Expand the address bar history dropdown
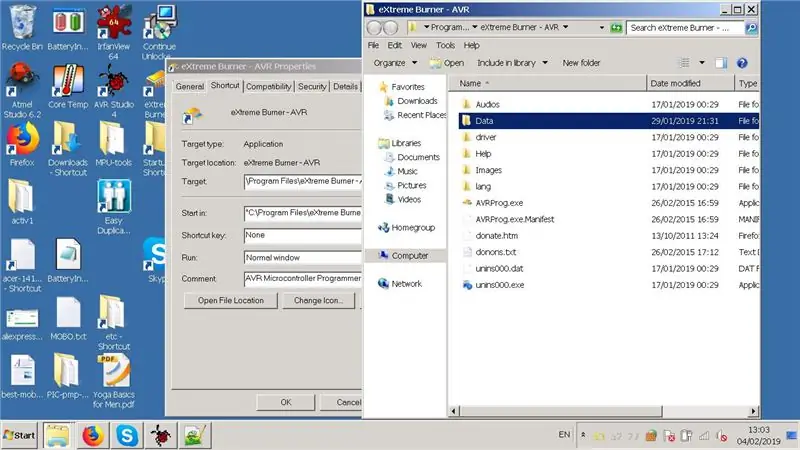The image size is (800, 450). click(602, 28)
